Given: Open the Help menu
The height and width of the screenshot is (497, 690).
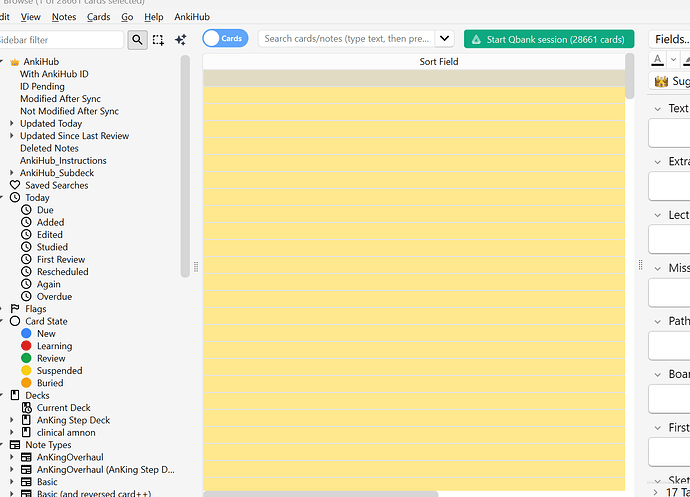Looking at the screenshot, I should click(x=154, y=17).
